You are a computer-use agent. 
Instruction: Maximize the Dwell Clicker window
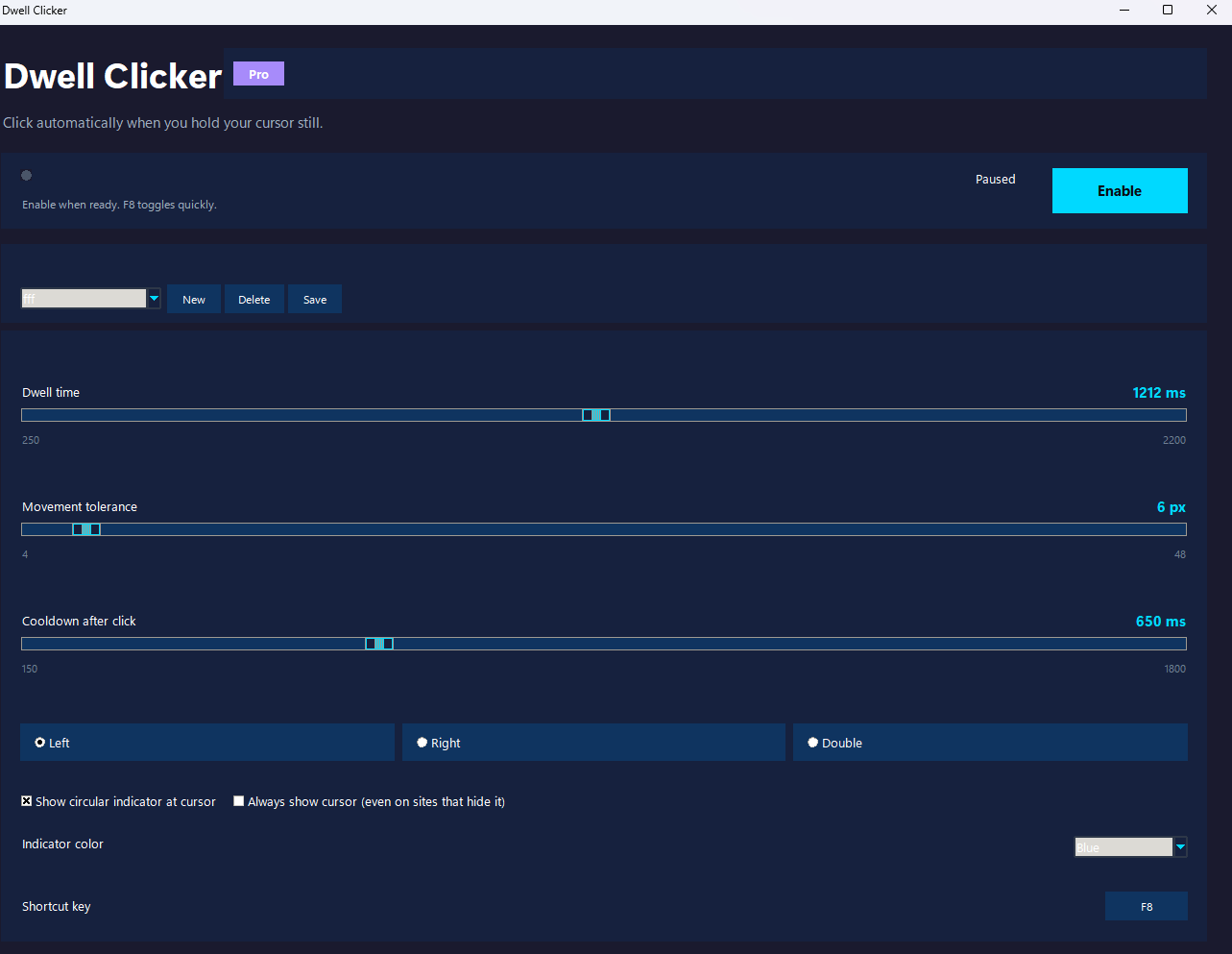(x=1168, y=10)
